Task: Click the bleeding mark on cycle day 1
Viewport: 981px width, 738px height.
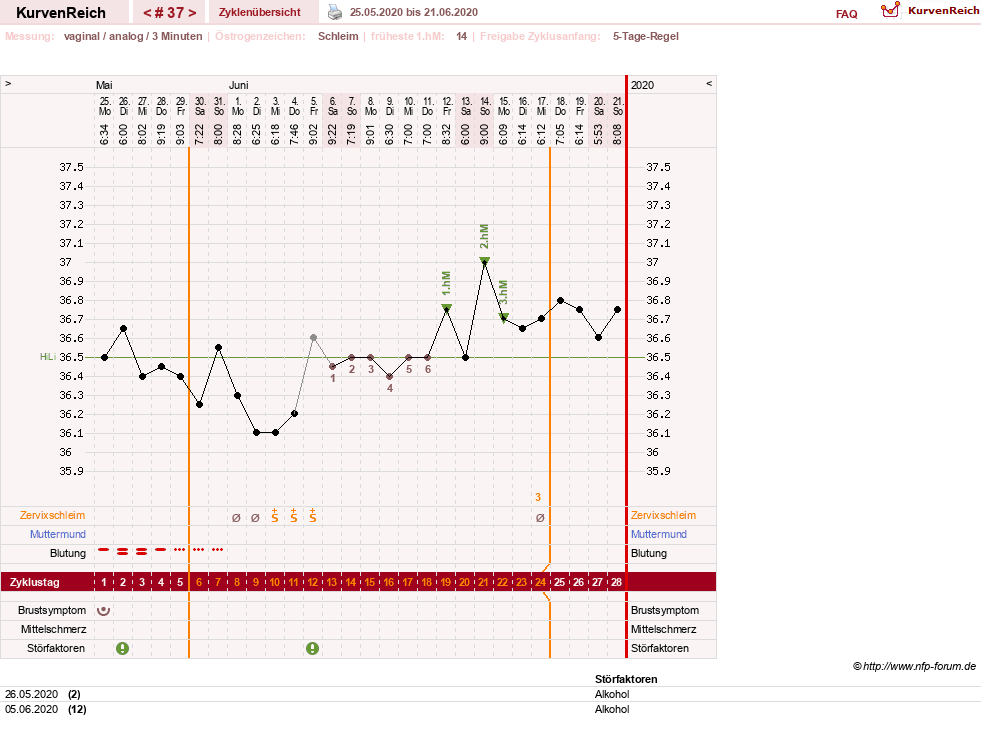Action: click(104, 550)
